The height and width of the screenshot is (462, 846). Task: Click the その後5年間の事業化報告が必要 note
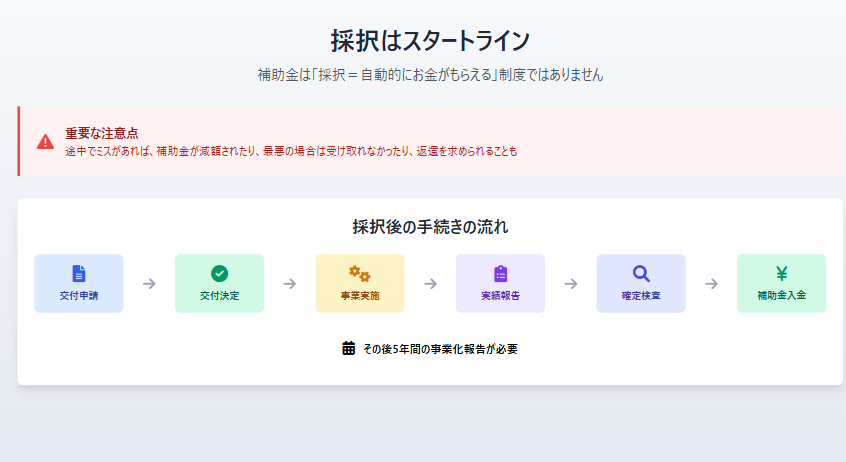pyautogui.click(x=440, y=349)
